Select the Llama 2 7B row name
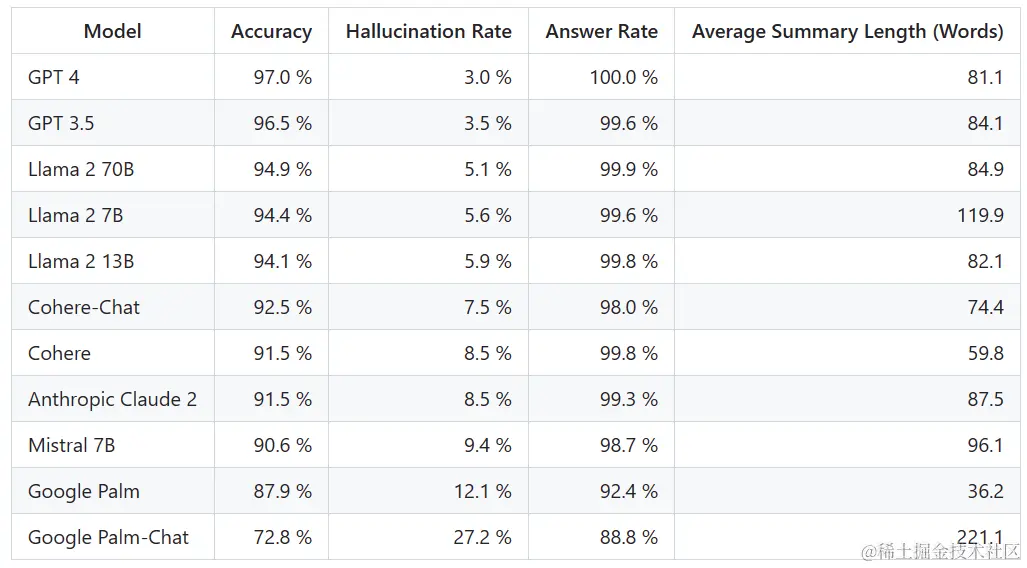Image resolution: width=1027 pixels, height=568 pixels. 75,215
